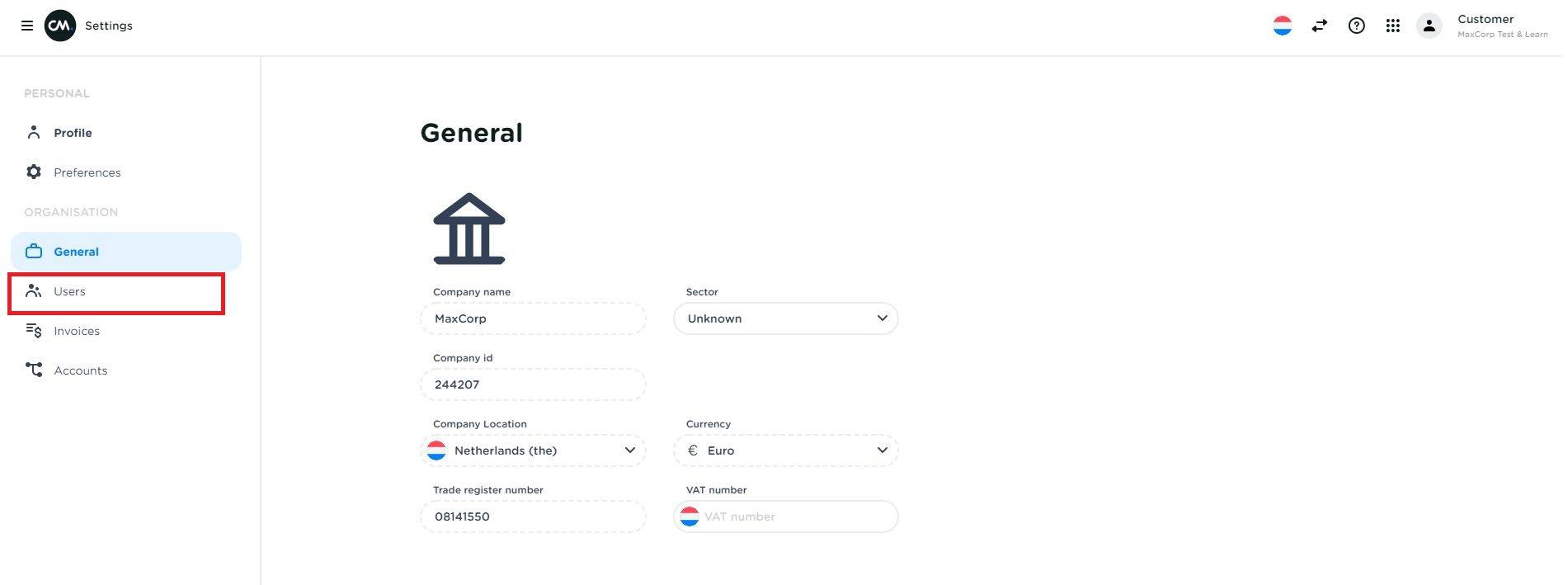Click the Customer account name
This screenshot has height=585, width=1568.
[1485, 19]
